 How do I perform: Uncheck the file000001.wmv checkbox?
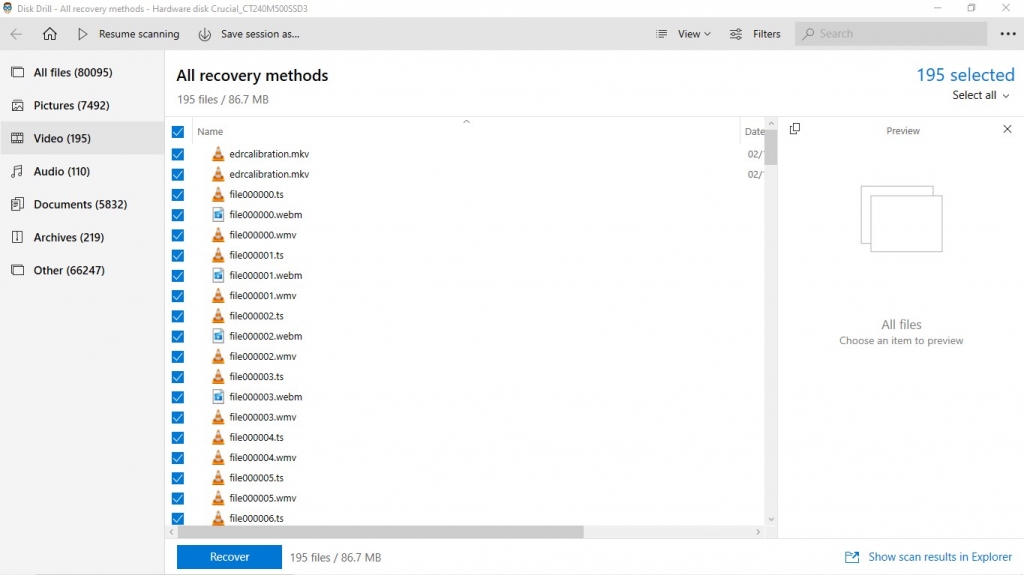pos(178,296)
